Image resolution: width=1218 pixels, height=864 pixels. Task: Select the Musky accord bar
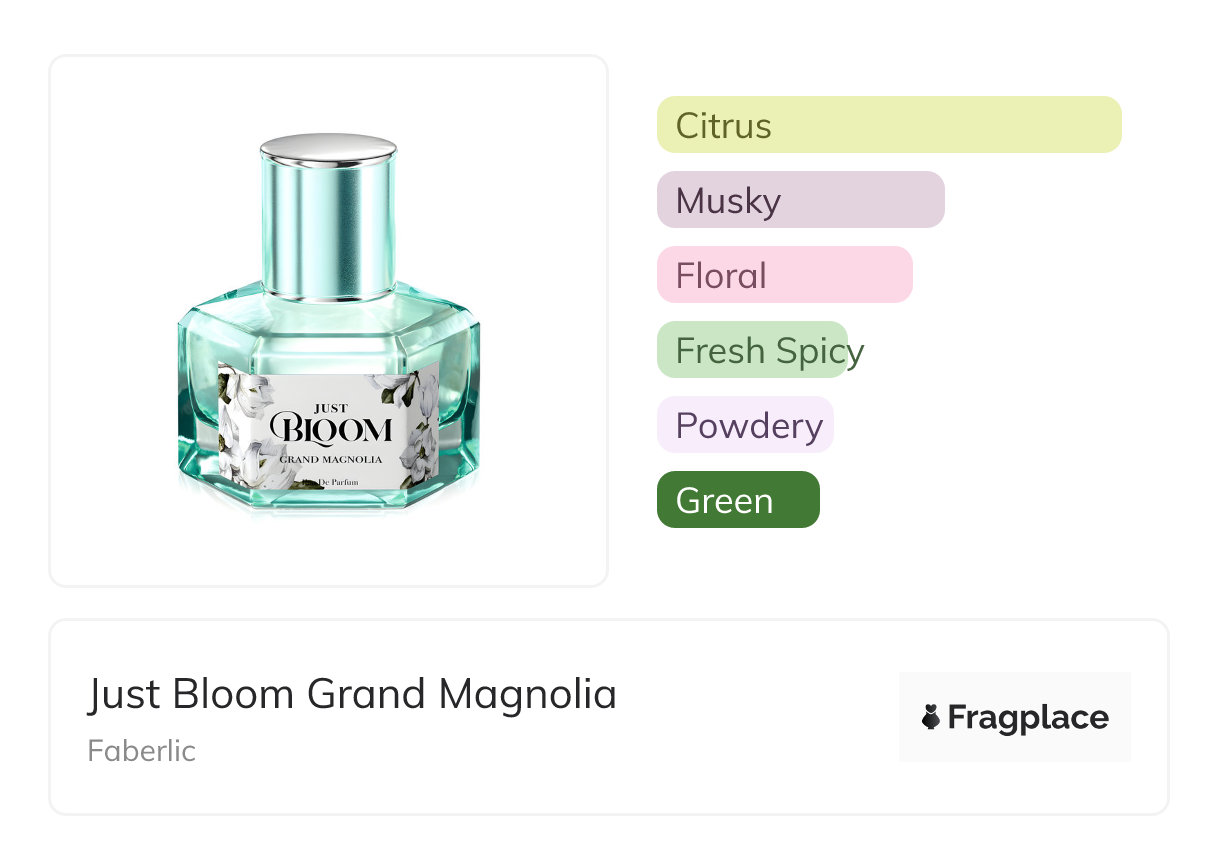click(x=800, y=200)
